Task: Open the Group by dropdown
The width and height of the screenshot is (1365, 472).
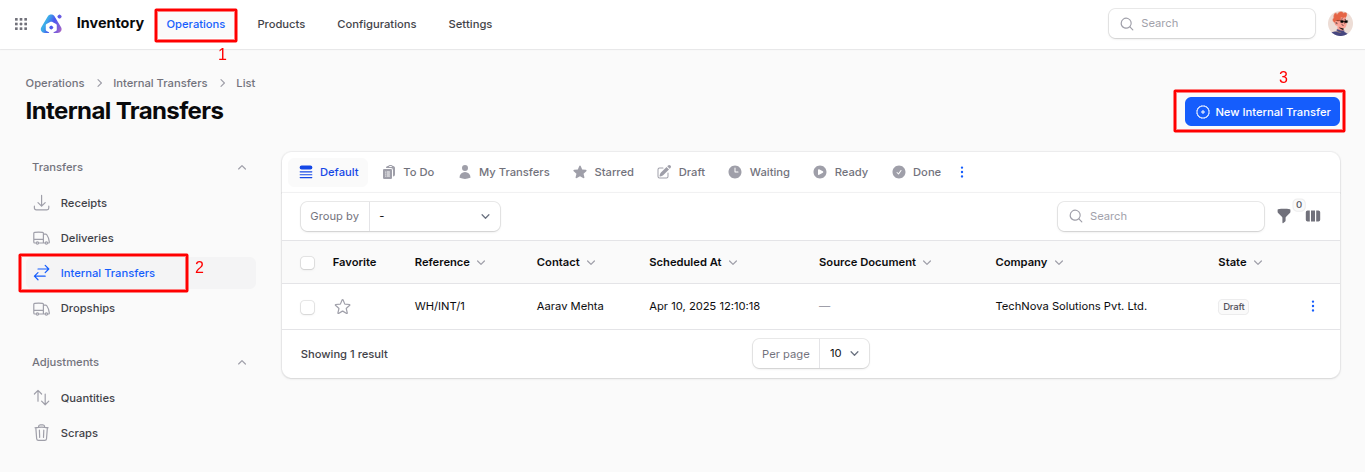Action: 434,216
